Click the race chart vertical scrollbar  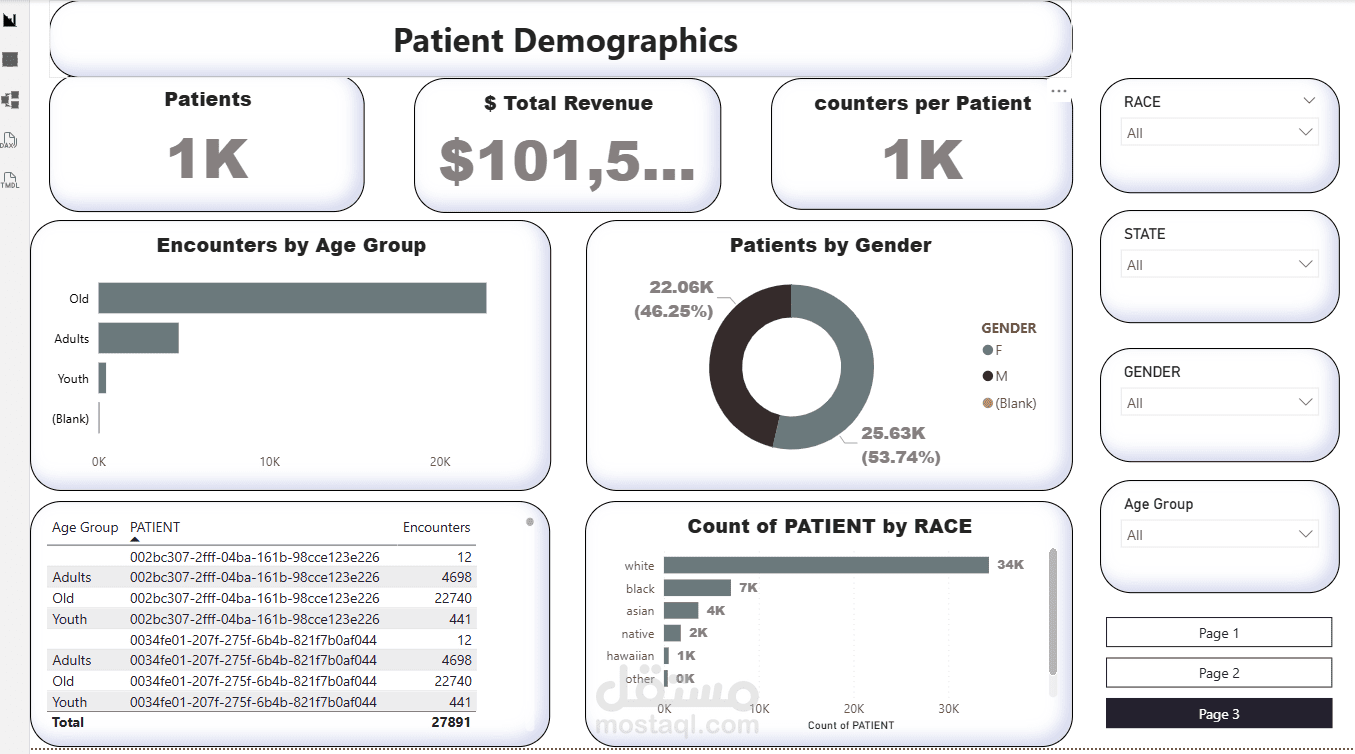pyautogui.click(x=1051, y=610)
